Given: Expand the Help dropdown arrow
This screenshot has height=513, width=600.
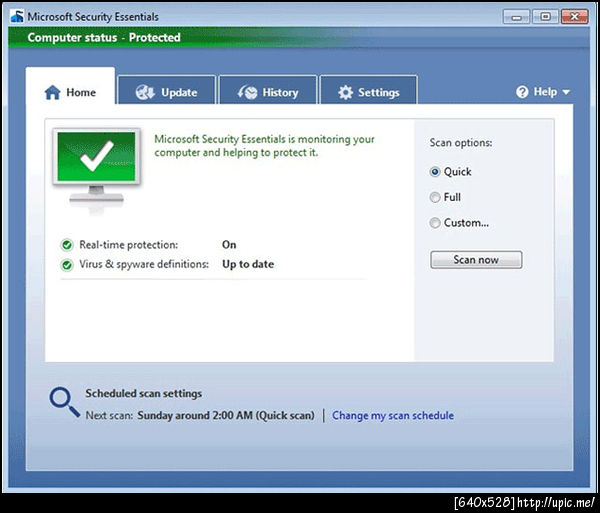Looking at the screenshot, I should pos(566,92).
